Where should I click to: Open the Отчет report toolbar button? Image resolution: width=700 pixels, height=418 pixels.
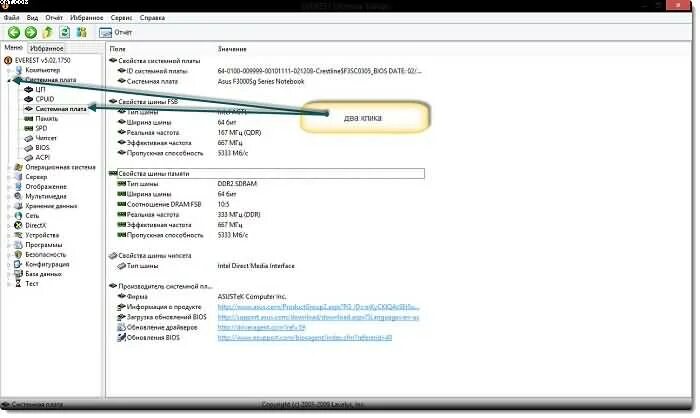pos(116,32)
